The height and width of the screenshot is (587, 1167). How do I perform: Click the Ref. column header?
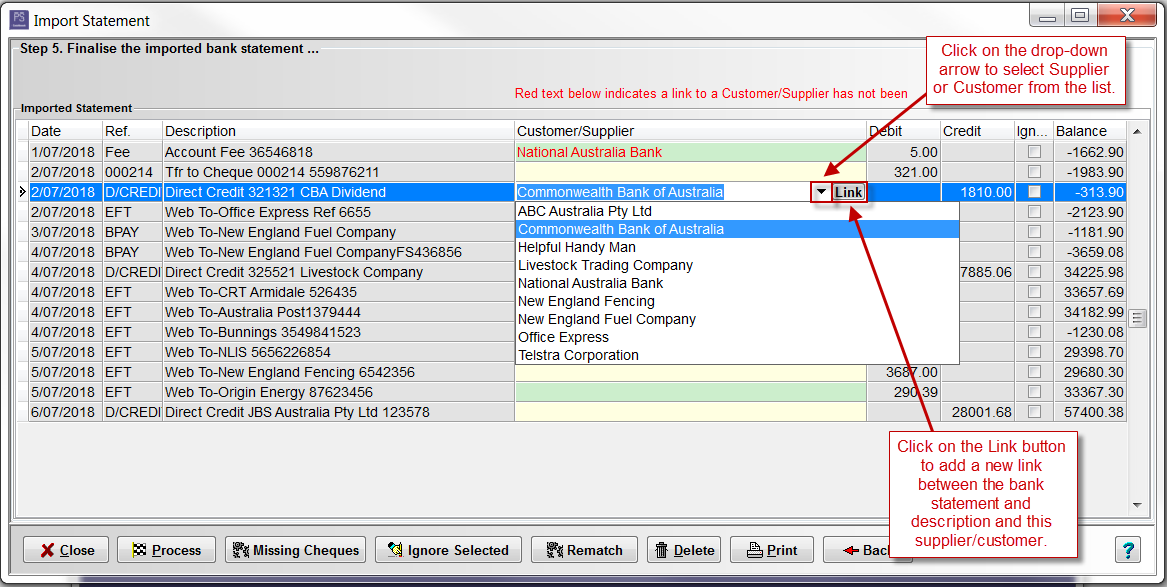(x=132, y=131)
